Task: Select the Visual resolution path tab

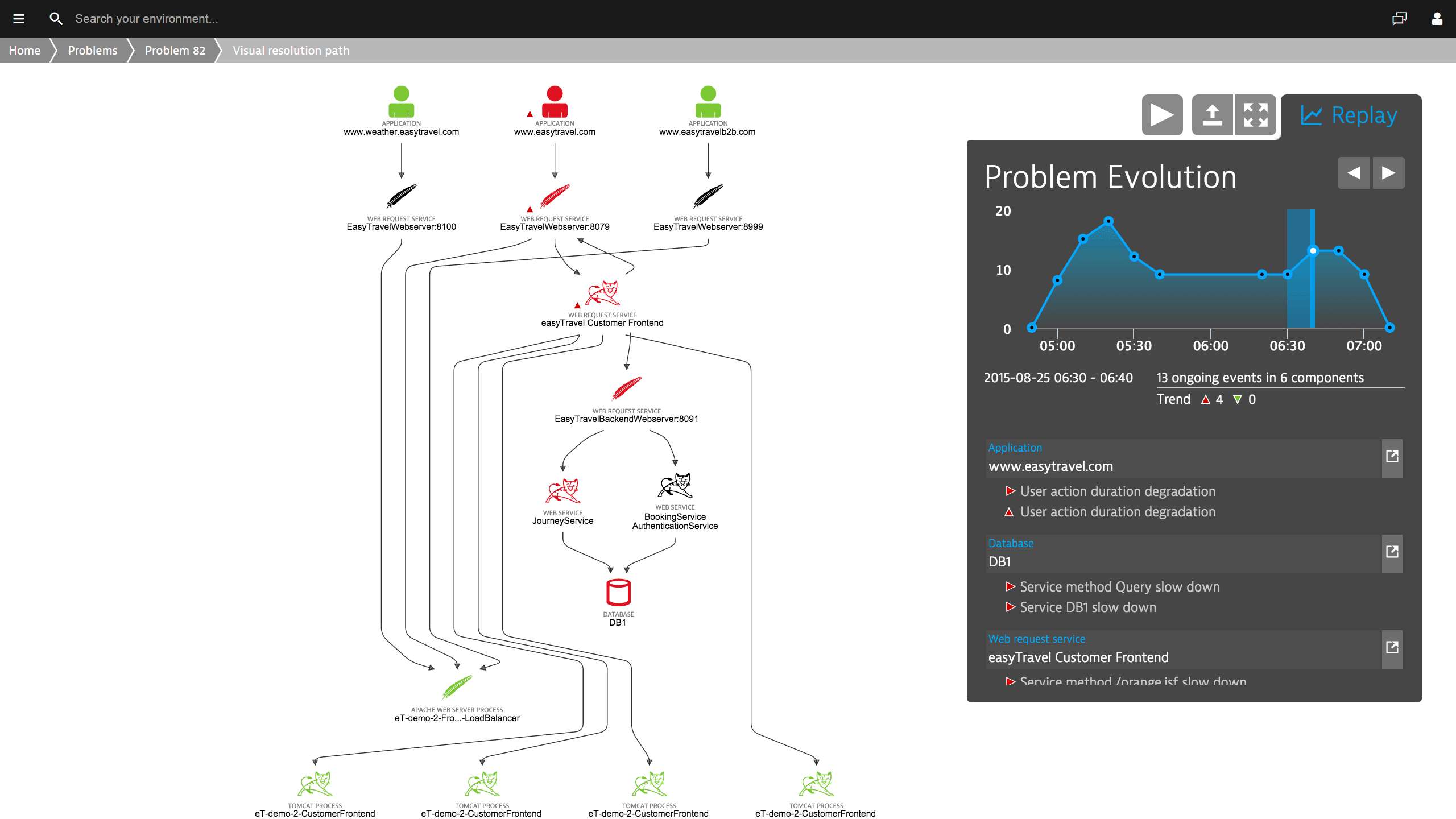Action: [x=290, y=50]
